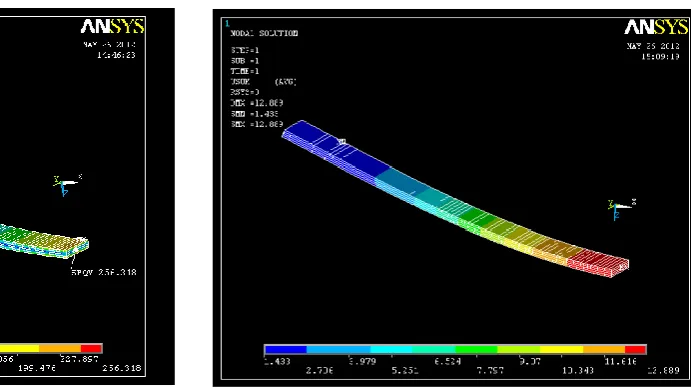Click the XYZ coordinate triad in right plot
Image resolution: width=691 pixels, height=388 pixels.
point(622,209)
